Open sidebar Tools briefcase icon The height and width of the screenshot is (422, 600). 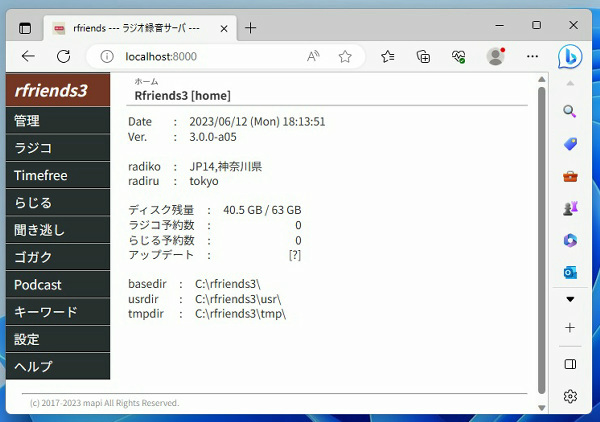570,176
